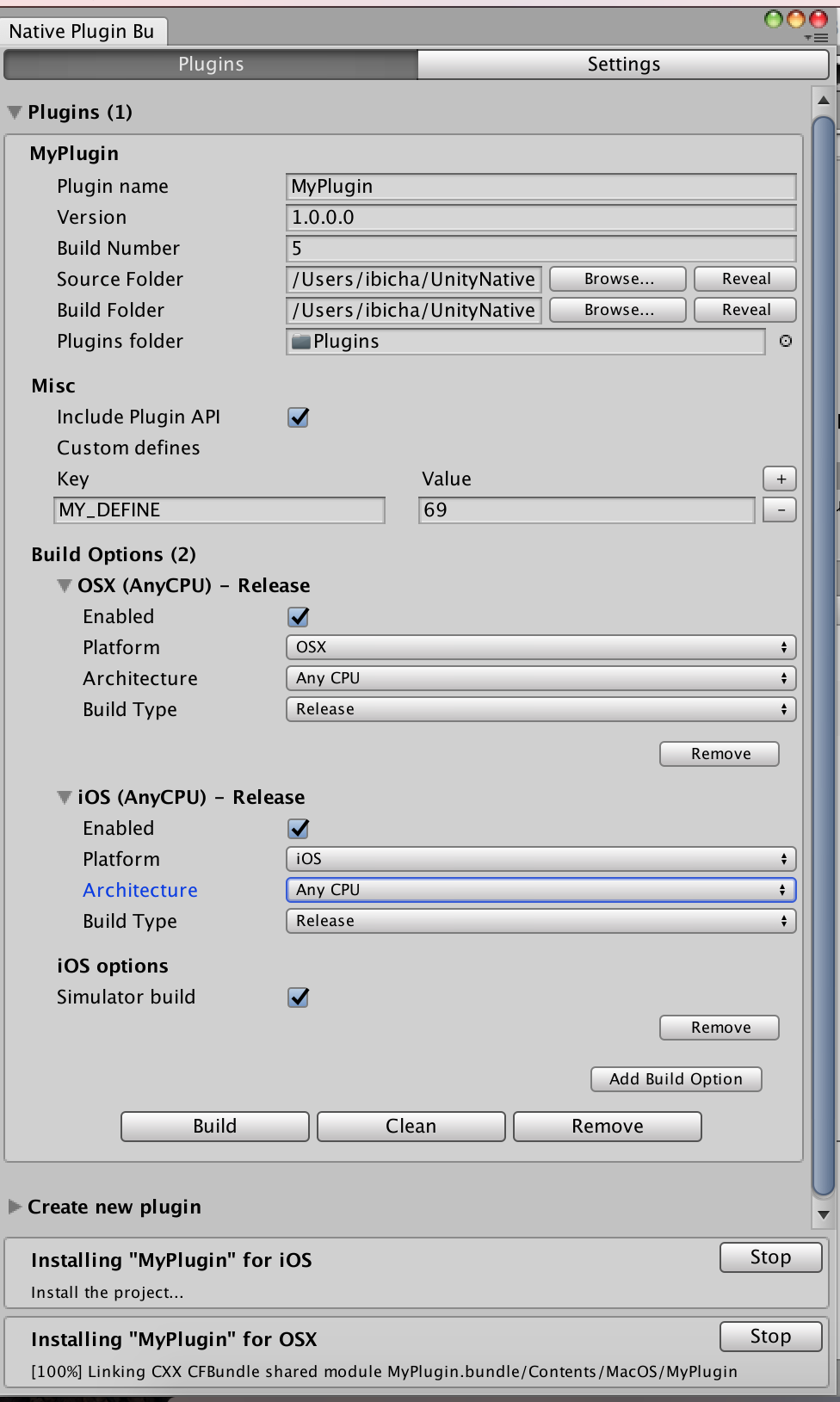Screen dimensions: 840x1402
Task: Open the panel options menu icon
Action: (x=816, y=38)
